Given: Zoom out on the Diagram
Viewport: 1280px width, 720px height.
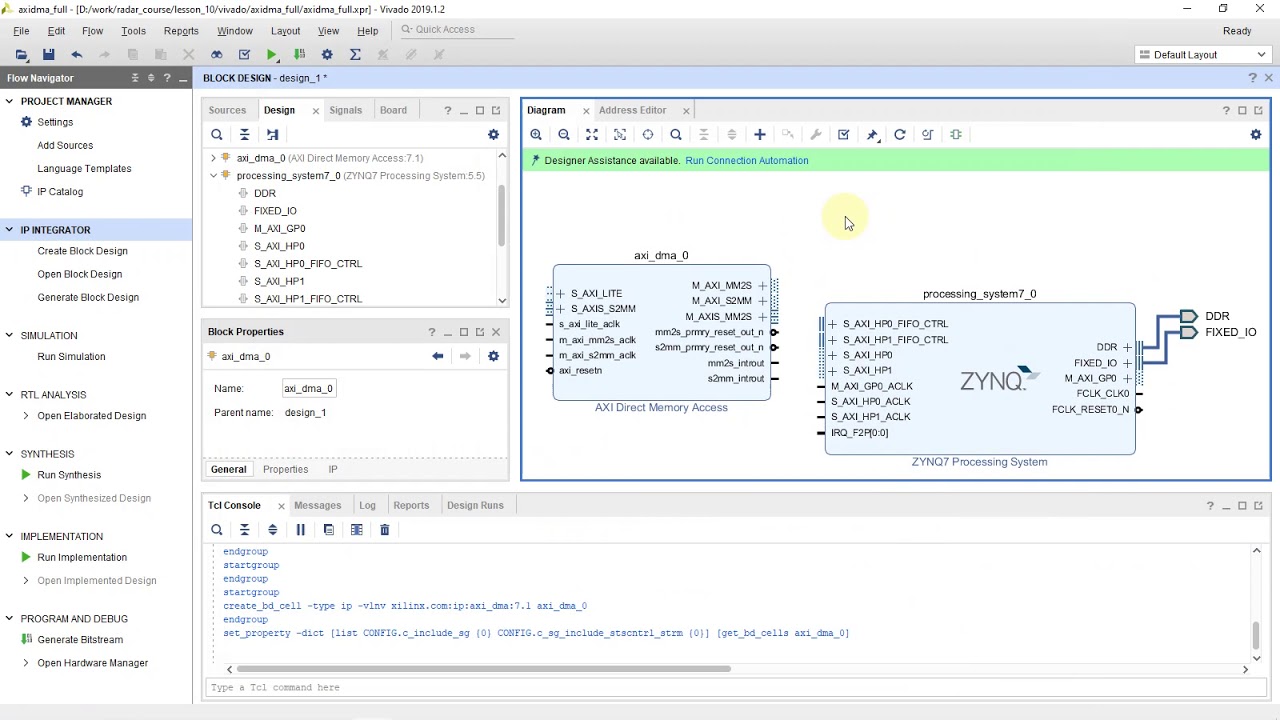Looking at the screenshot, I should (564, 135).
